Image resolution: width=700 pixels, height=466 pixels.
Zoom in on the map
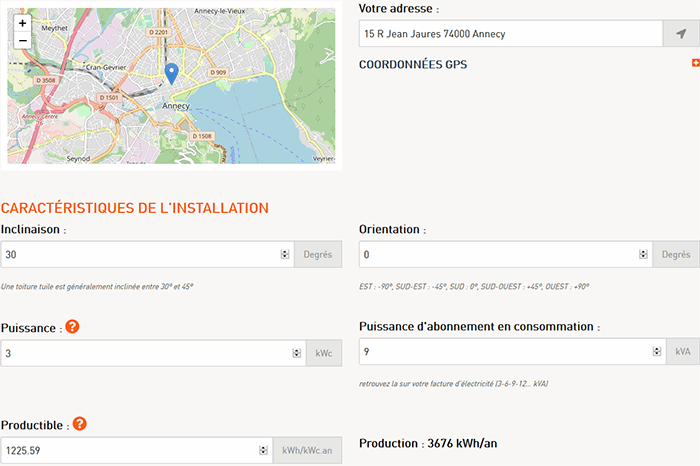tap(22, 23)
